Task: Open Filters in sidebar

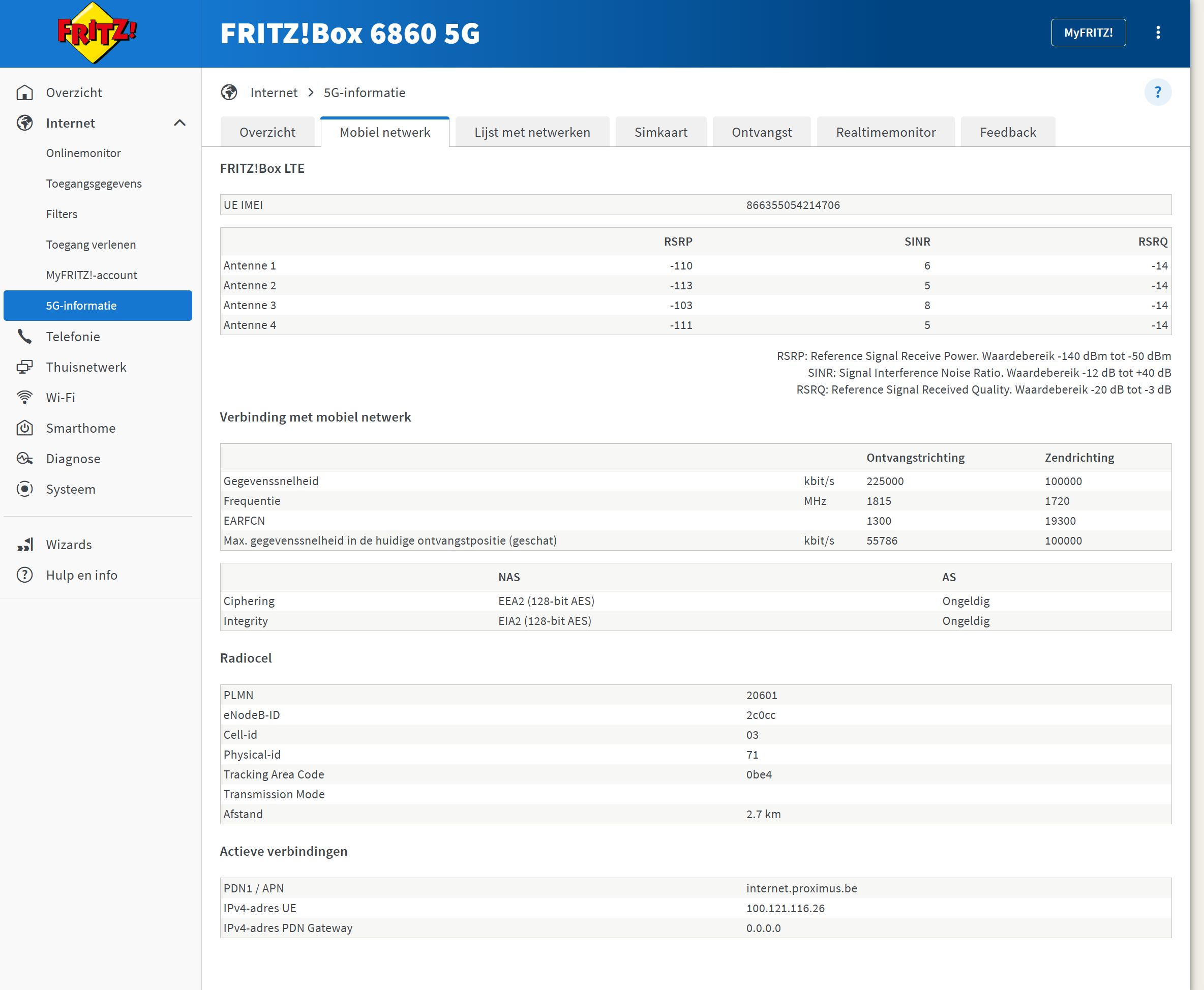Action: click(62, 215)
